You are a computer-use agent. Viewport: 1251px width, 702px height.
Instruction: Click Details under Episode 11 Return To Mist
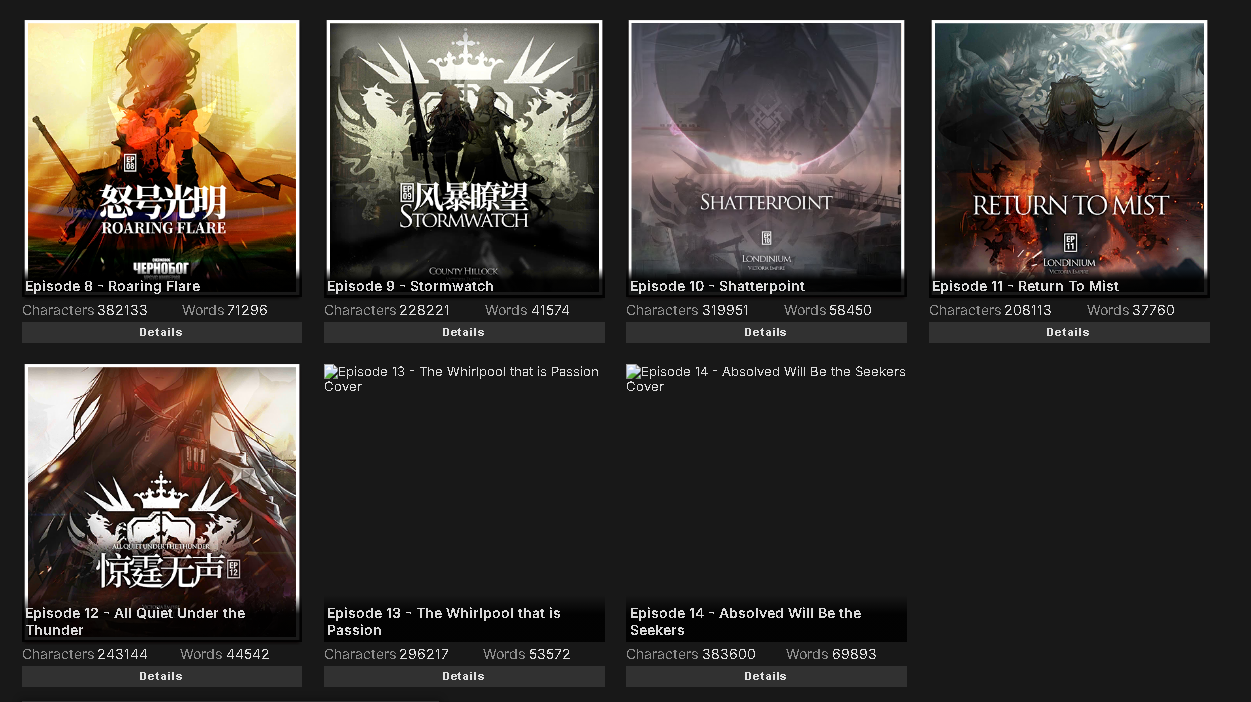[1069, 332]
